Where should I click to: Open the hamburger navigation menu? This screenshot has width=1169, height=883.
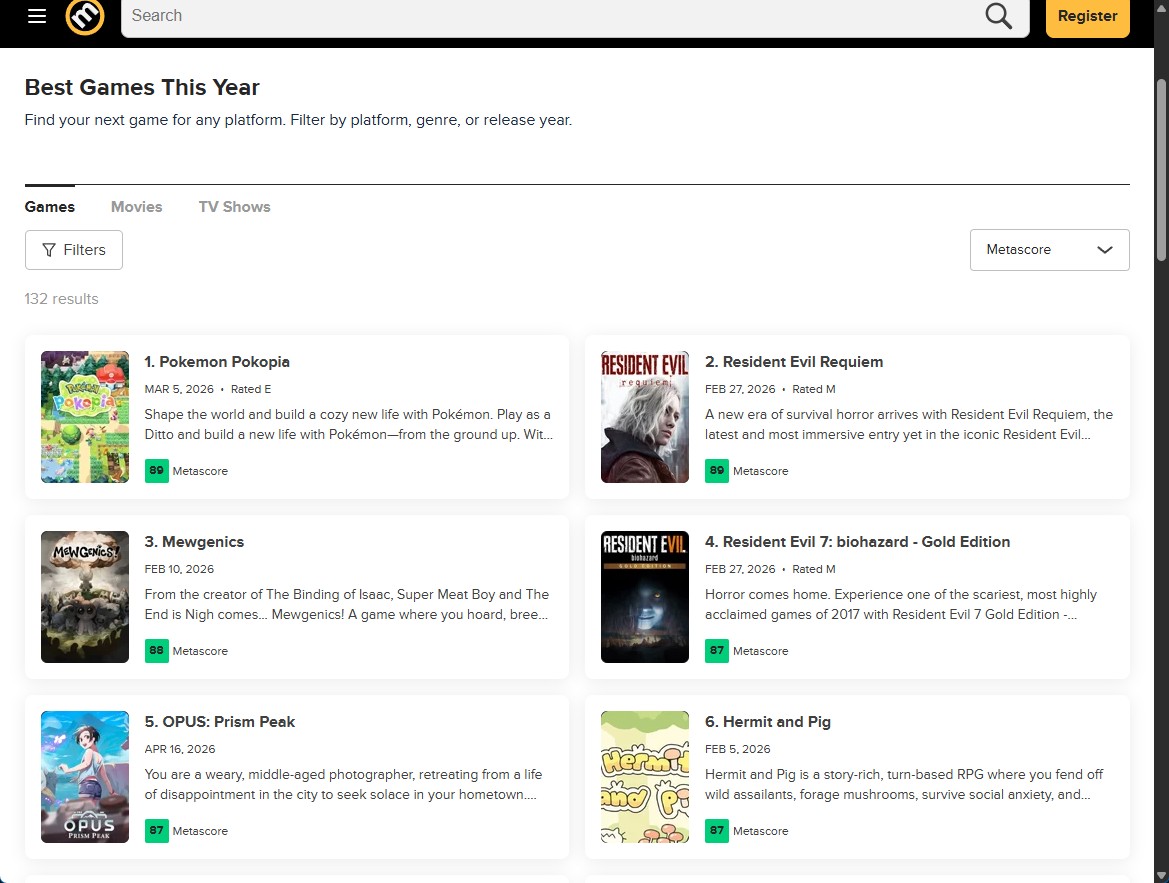(37, 16)
